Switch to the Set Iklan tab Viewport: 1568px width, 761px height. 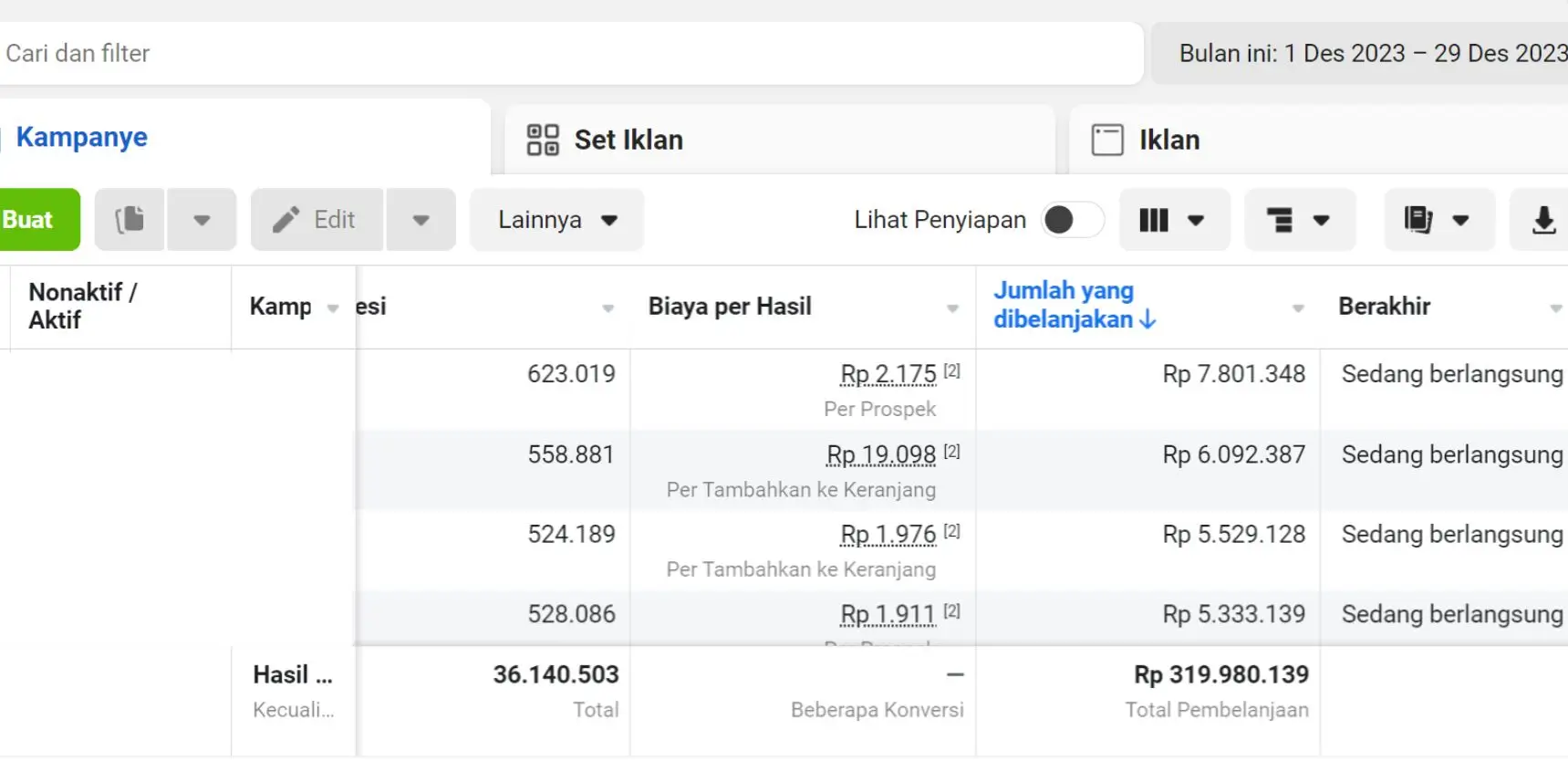coord(780,140)
